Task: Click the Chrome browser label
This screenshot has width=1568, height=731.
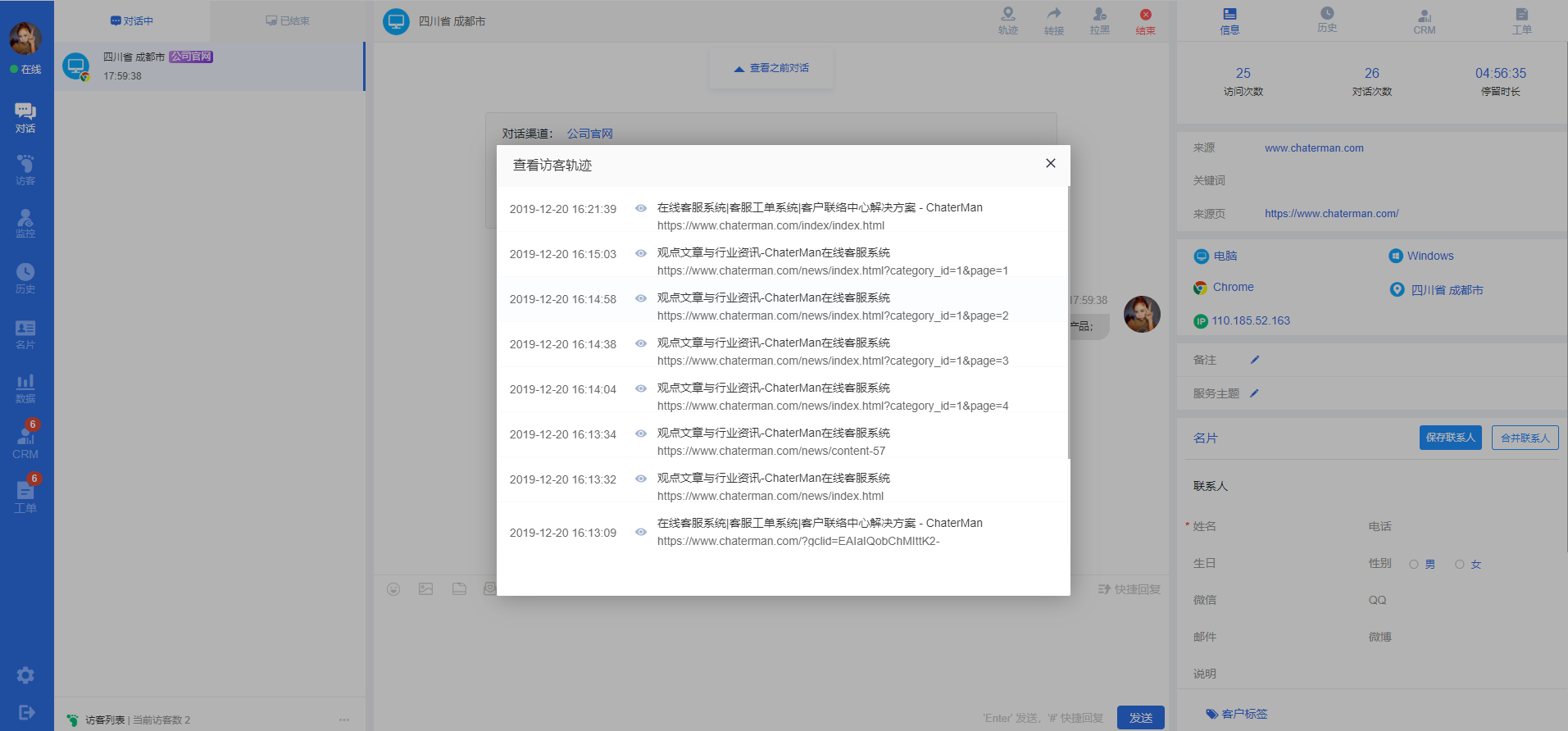Action: [x=1233, y=287]
